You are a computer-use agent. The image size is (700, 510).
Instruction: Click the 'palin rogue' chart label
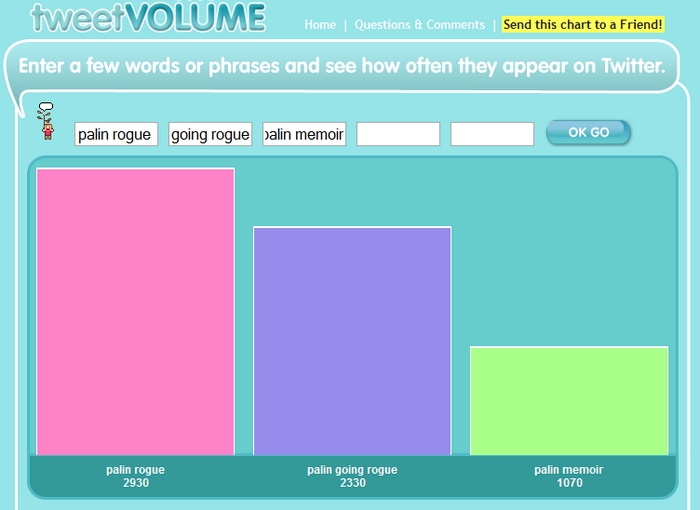pyautogui.click(x=136, y=470)
